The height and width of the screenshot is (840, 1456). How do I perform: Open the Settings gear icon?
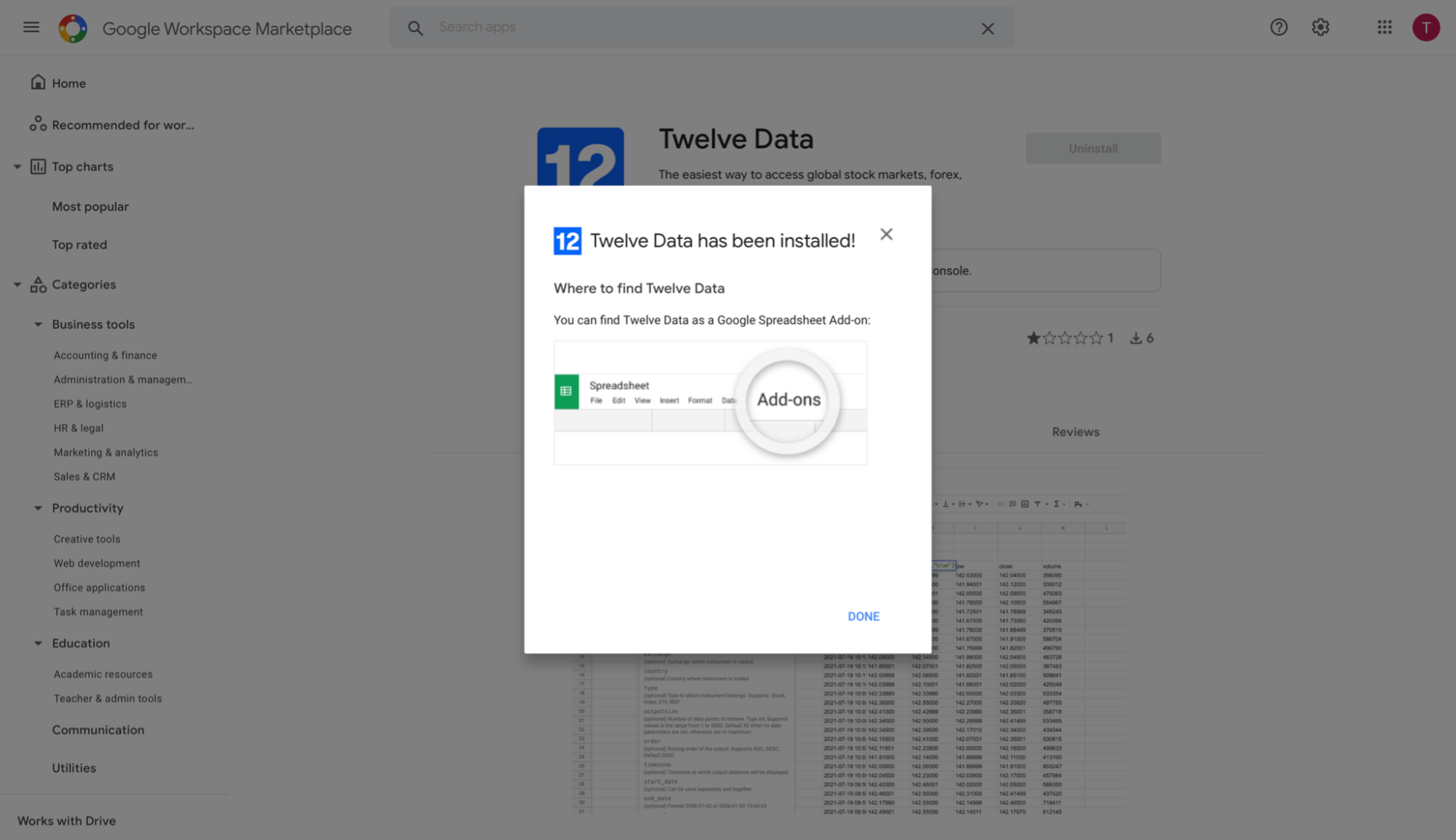point(1321,28)
